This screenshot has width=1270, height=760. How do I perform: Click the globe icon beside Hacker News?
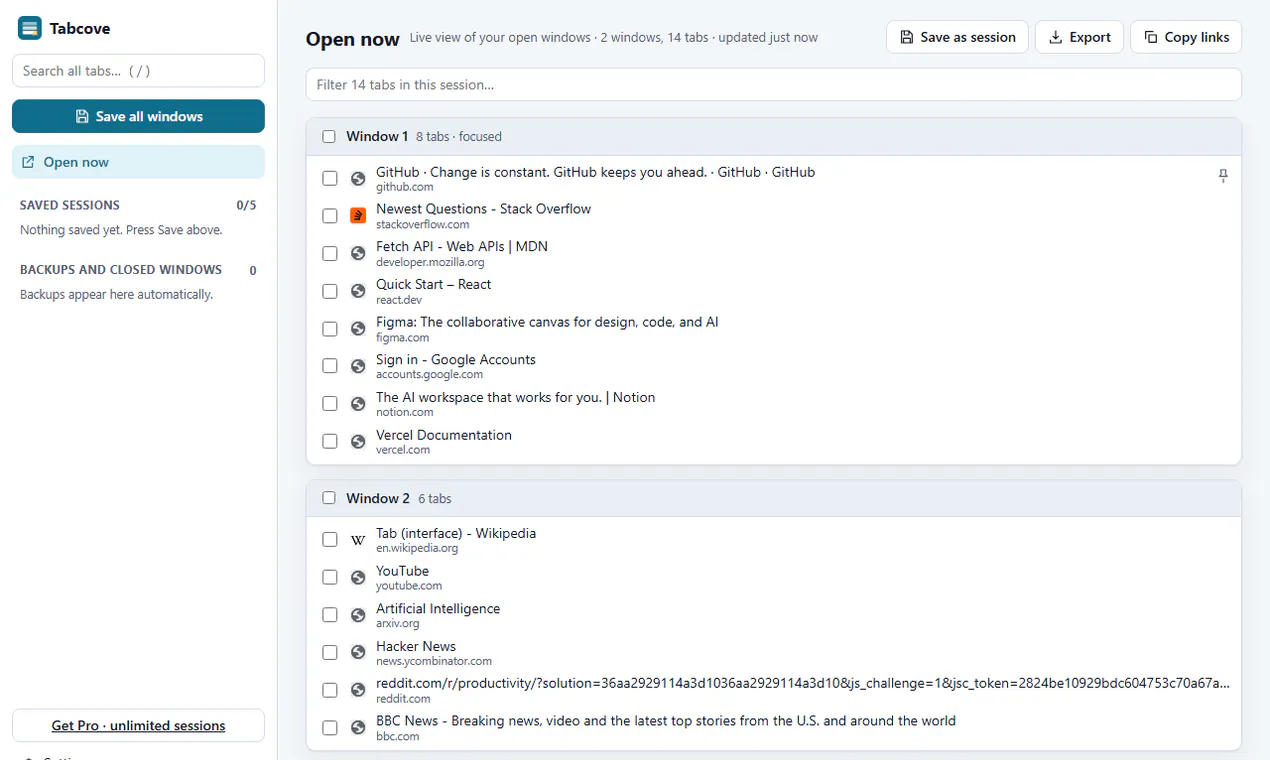(358, 652)
